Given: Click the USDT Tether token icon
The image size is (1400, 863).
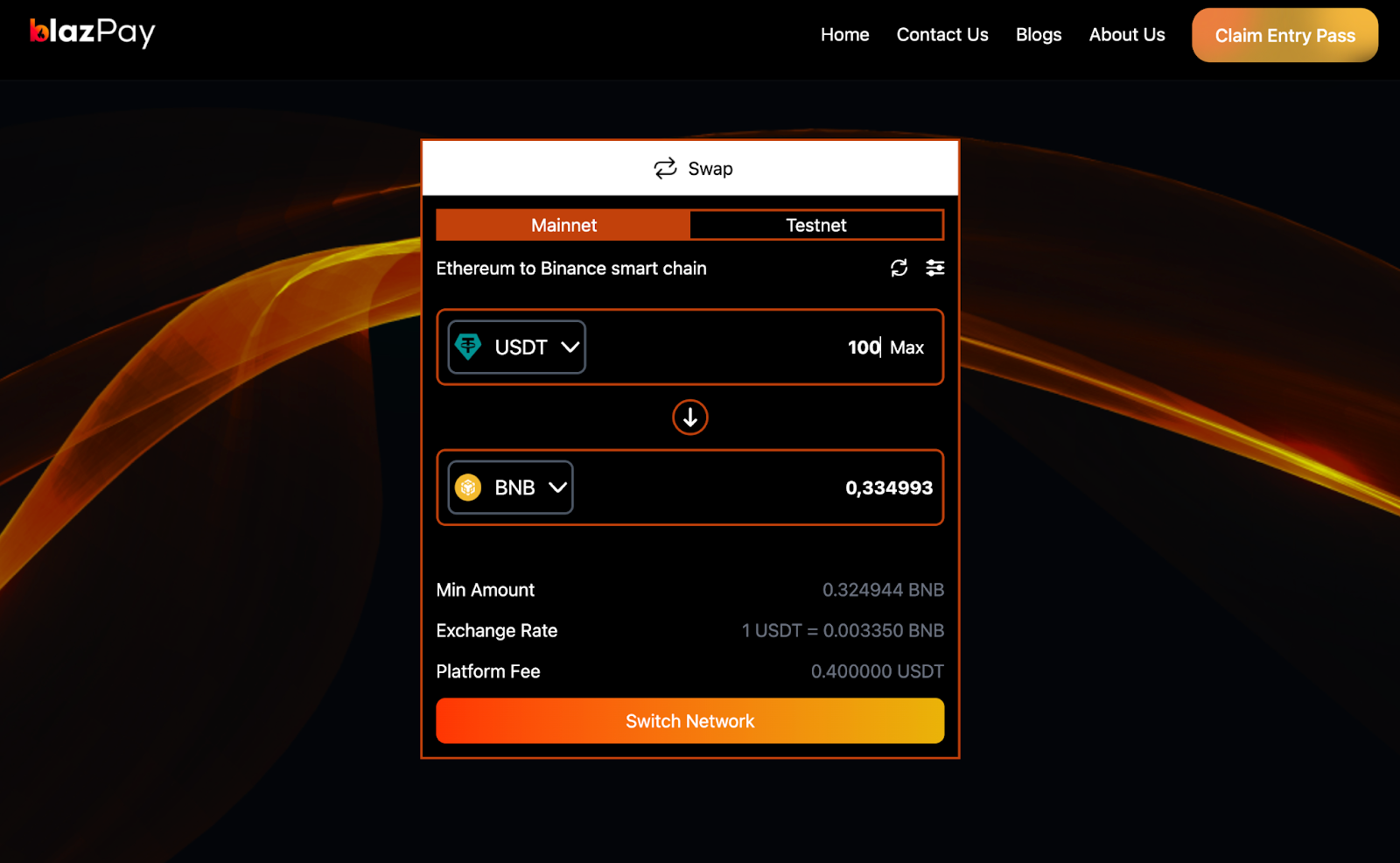Looking at the screenshot, I should [468, 347].
